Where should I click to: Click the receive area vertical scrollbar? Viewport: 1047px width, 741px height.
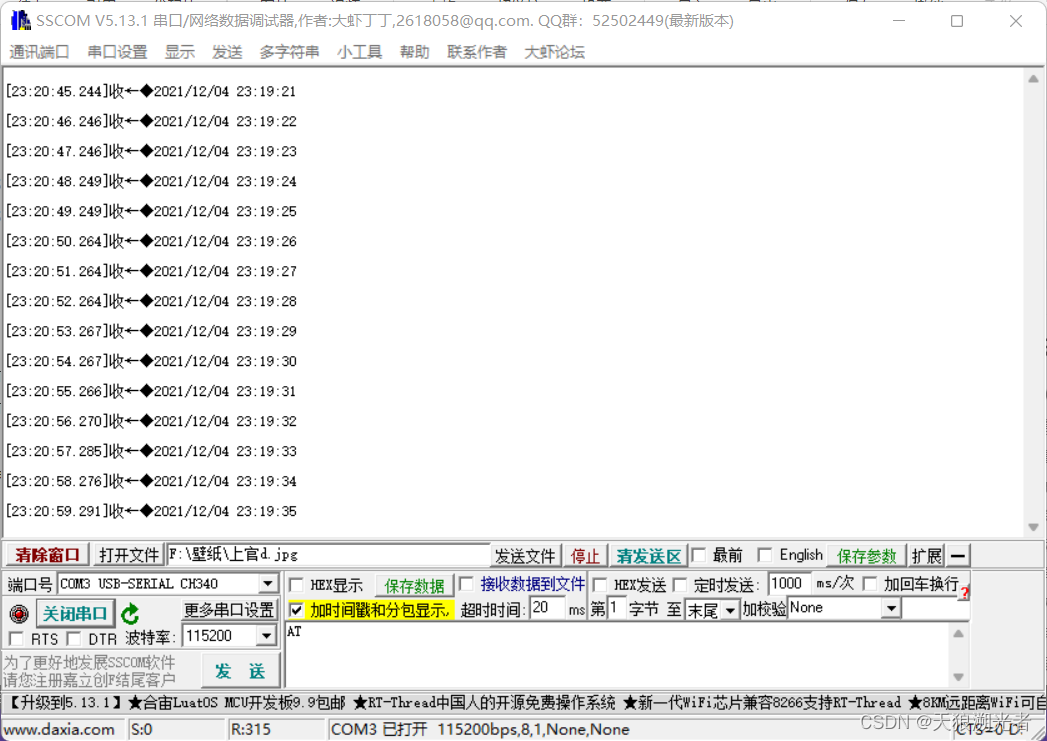(x=1034, y=300)
